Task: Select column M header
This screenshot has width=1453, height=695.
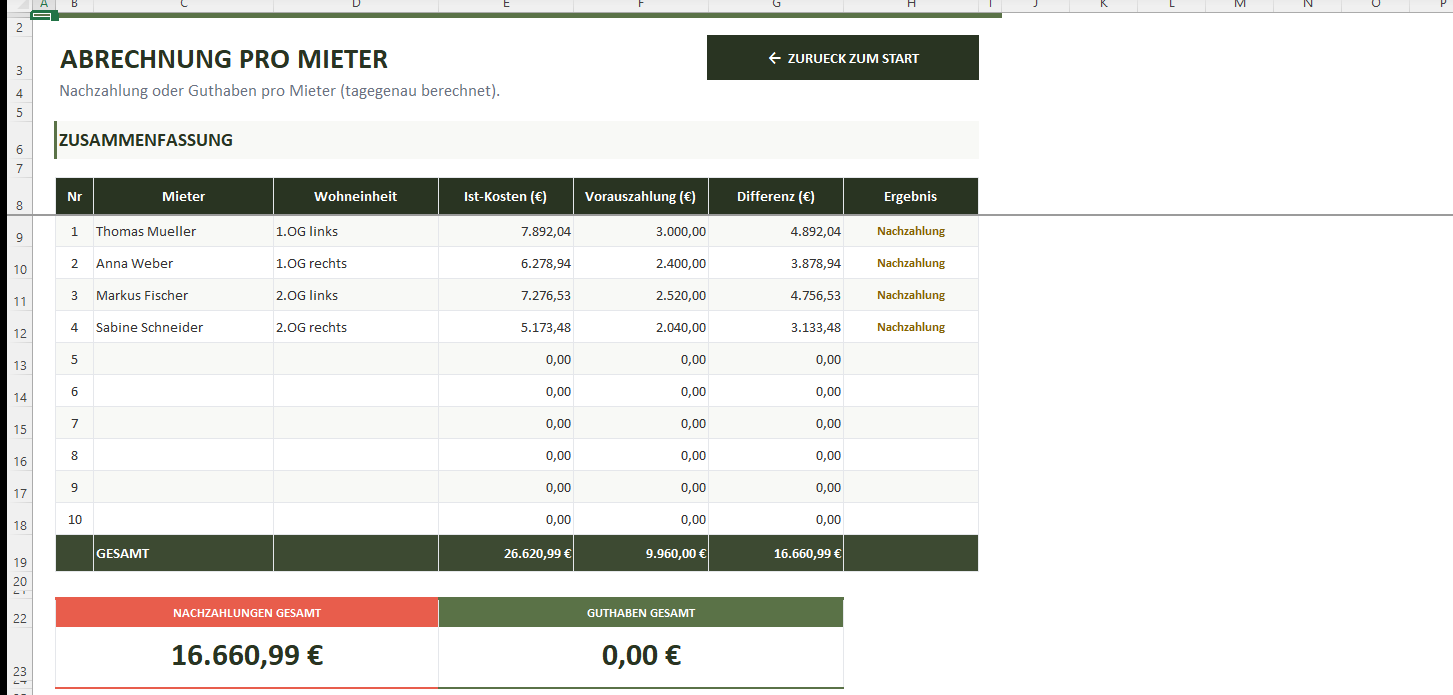Action: click(x=1240, y=4)
